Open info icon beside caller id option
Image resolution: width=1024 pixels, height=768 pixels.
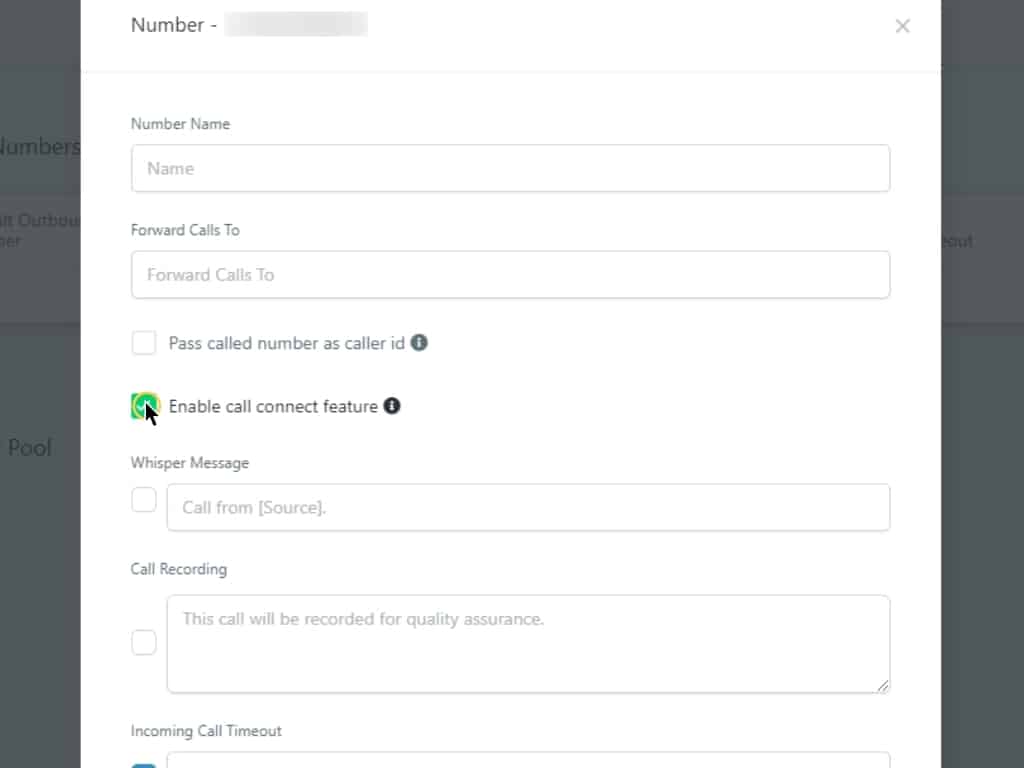pyautogui.click(x=420, y=342)
